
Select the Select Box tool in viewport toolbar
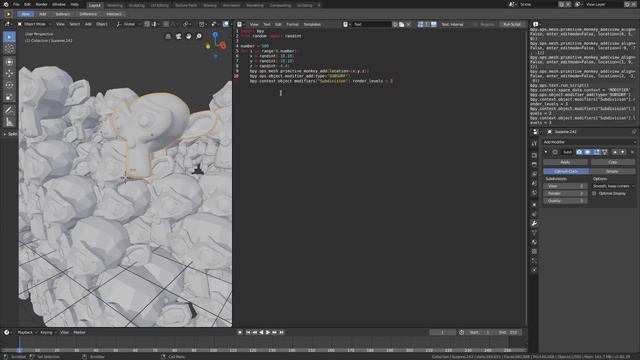(9, 37)
